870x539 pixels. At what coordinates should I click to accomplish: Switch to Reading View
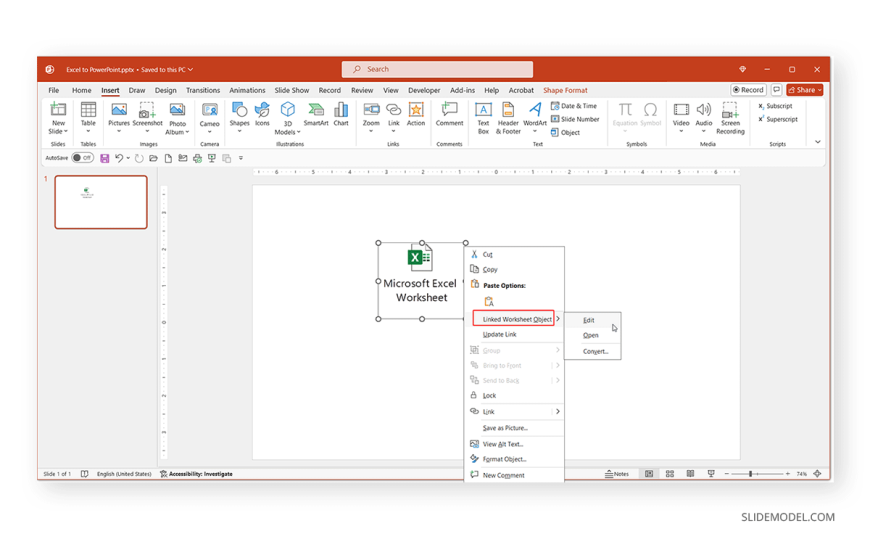click(x=690, y=474)
